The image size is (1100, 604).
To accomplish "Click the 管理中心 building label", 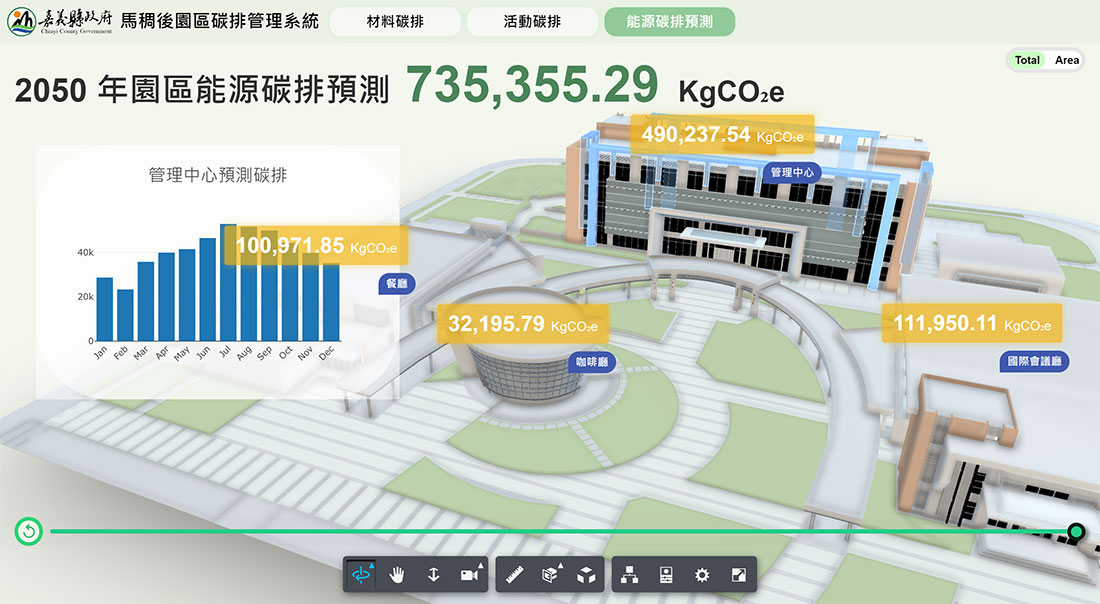I will (792, 172).
